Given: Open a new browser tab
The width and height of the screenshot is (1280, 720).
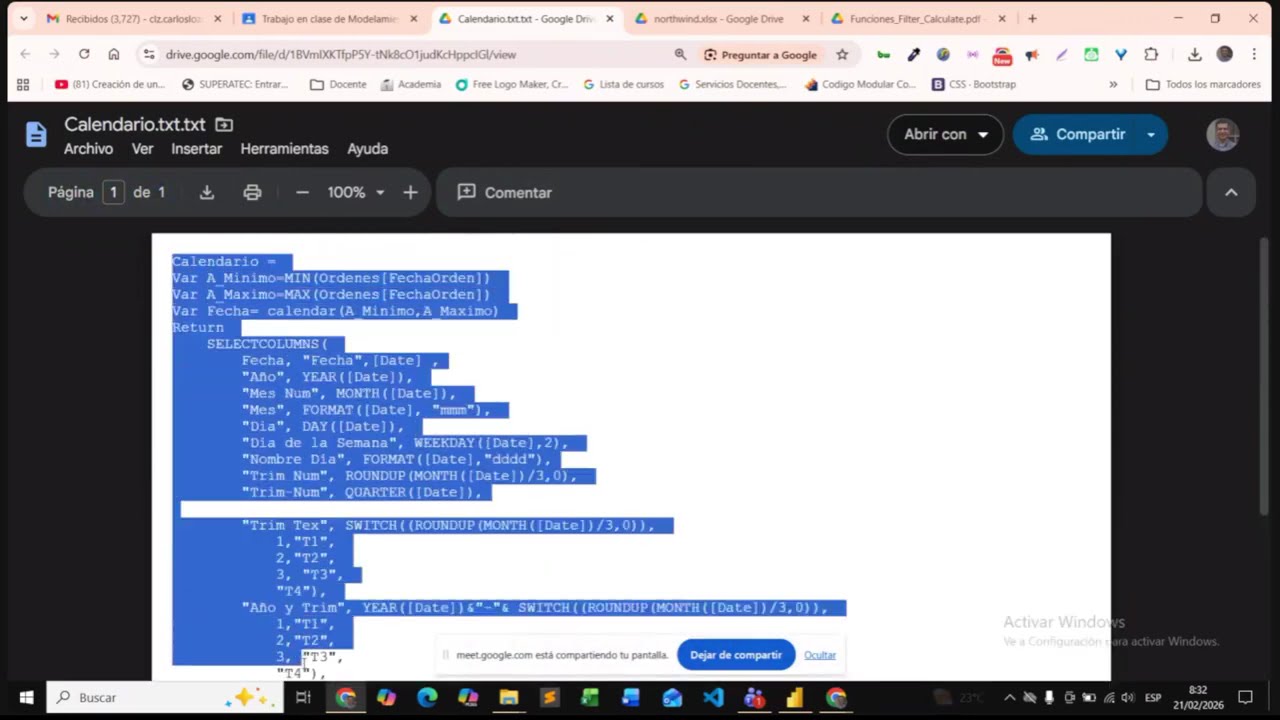Looking at the screenshot, I should pos(1032,18).
